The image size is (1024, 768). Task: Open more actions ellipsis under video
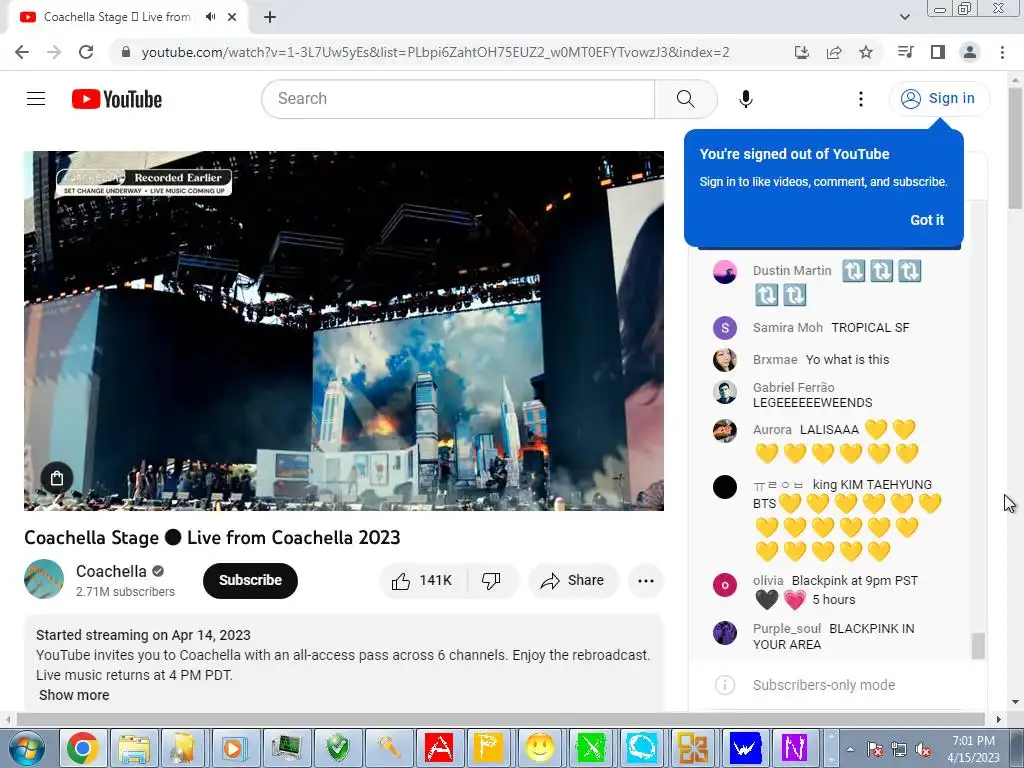click(645, 581)
